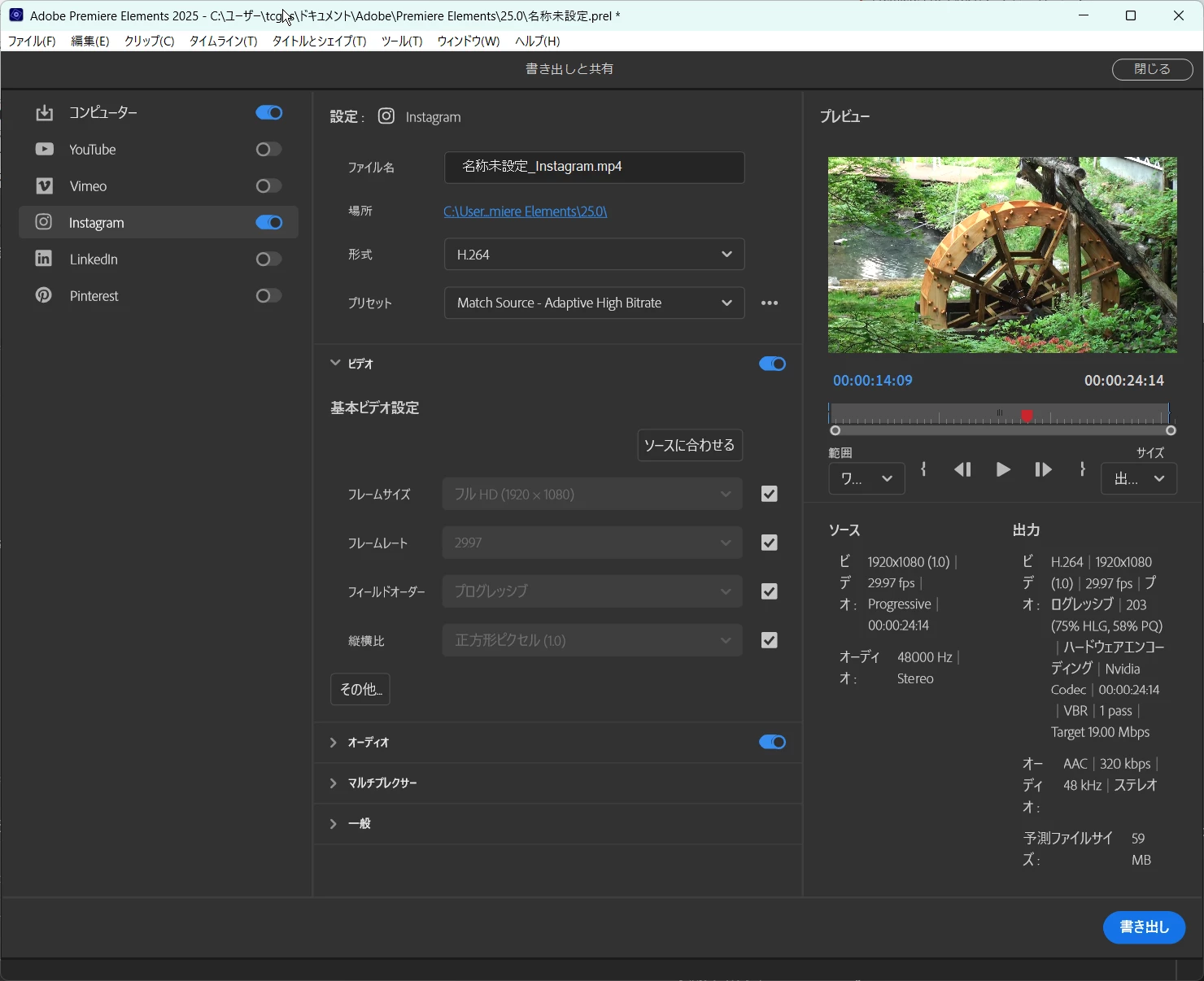Step forward one frame in preview
The image size is (1204, 981).
(x=1043, y=469)
